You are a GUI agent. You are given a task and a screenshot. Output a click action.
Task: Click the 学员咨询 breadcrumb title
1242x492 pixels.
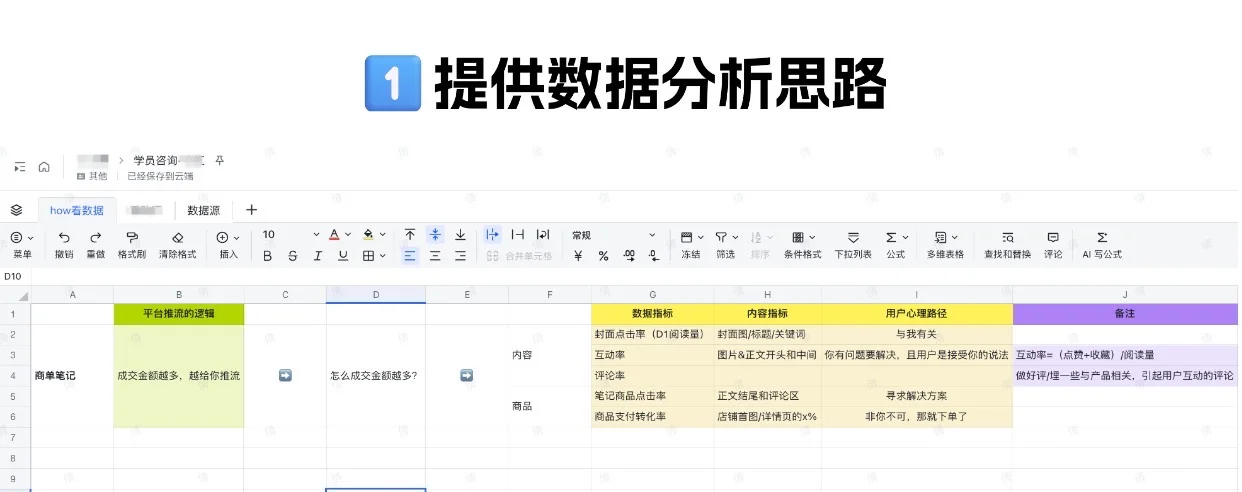[155, 160]
